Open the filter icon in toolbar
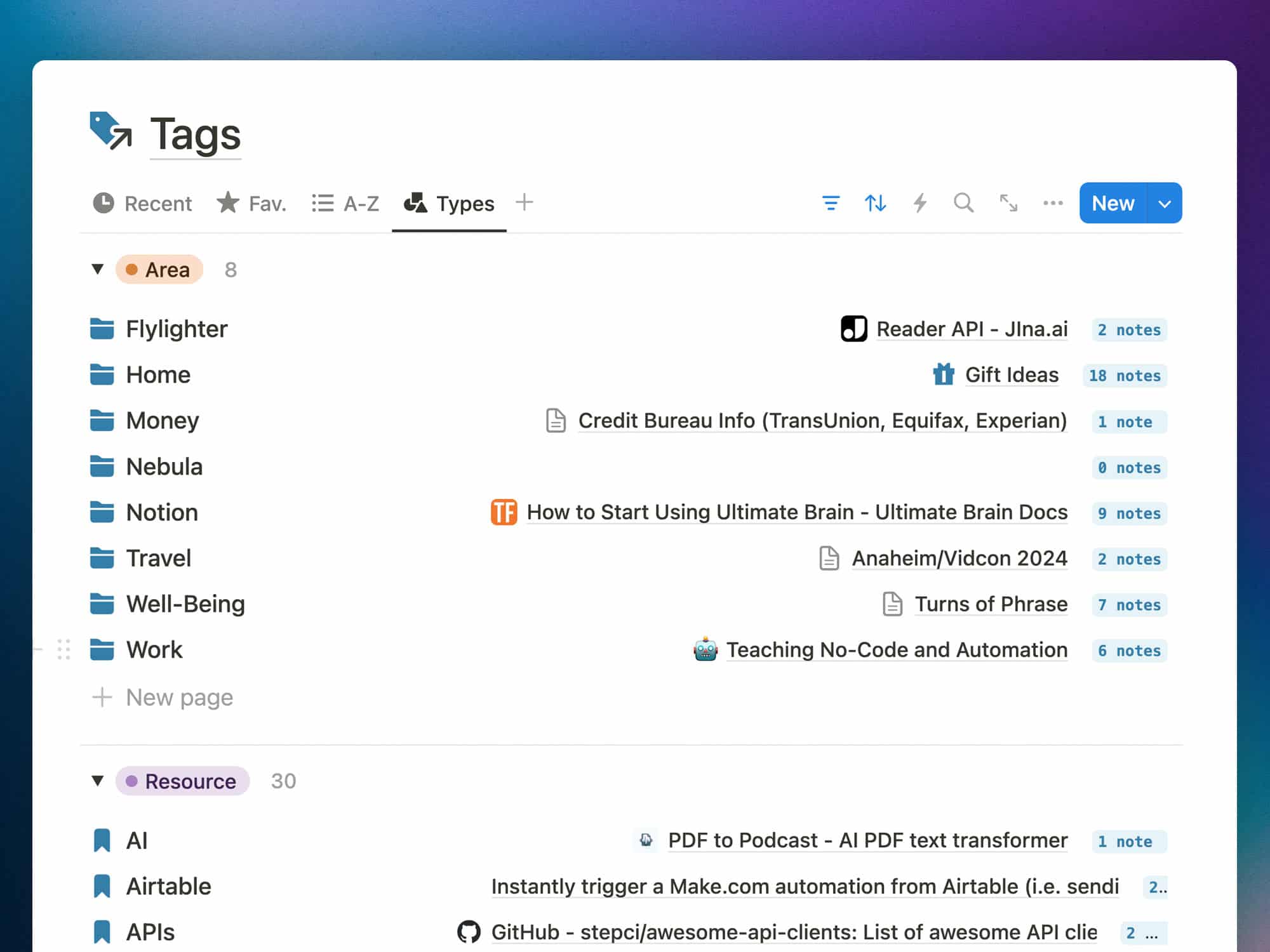The height and width of the screenshot is (952, 1270). [831, 203]
